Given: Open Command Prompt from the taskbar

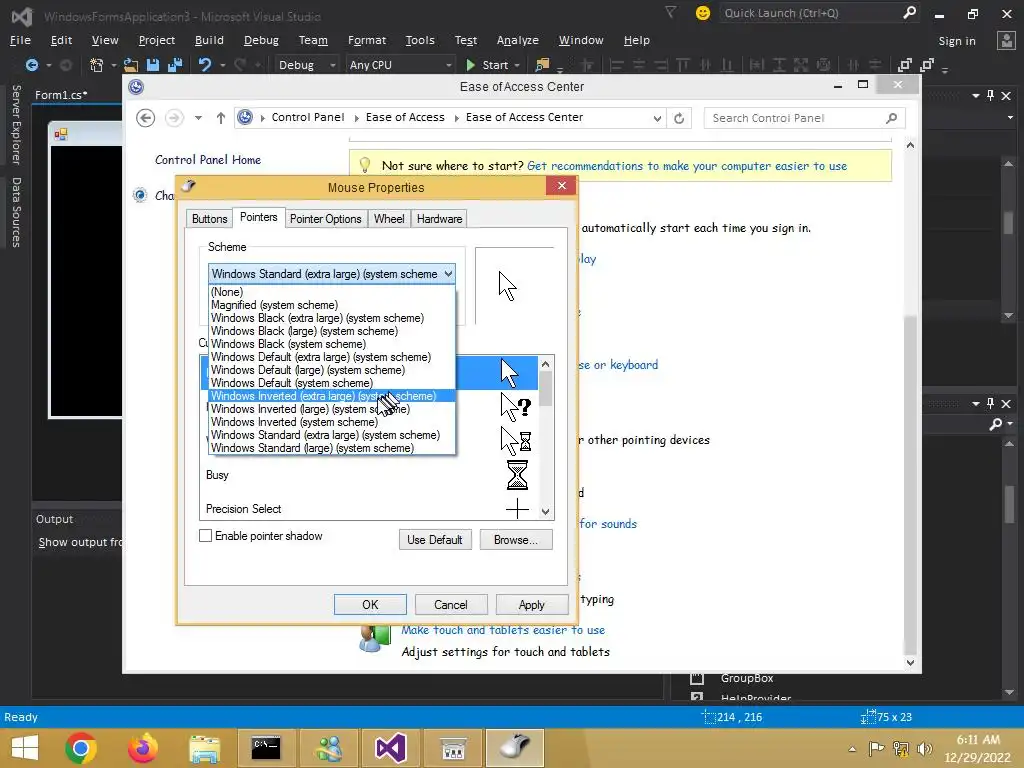Looking at the screenshot, I should (x=266, y=748).
